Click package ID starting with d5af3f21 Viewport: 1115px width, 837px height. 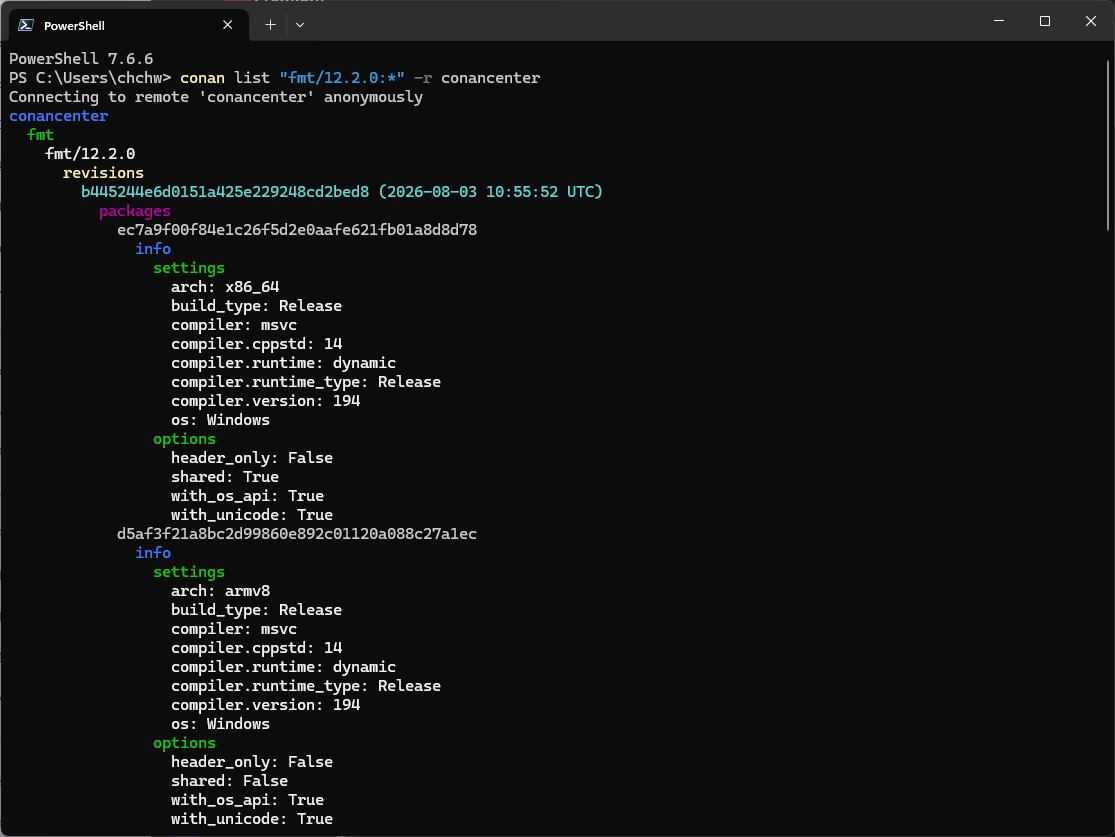point(297,534)
